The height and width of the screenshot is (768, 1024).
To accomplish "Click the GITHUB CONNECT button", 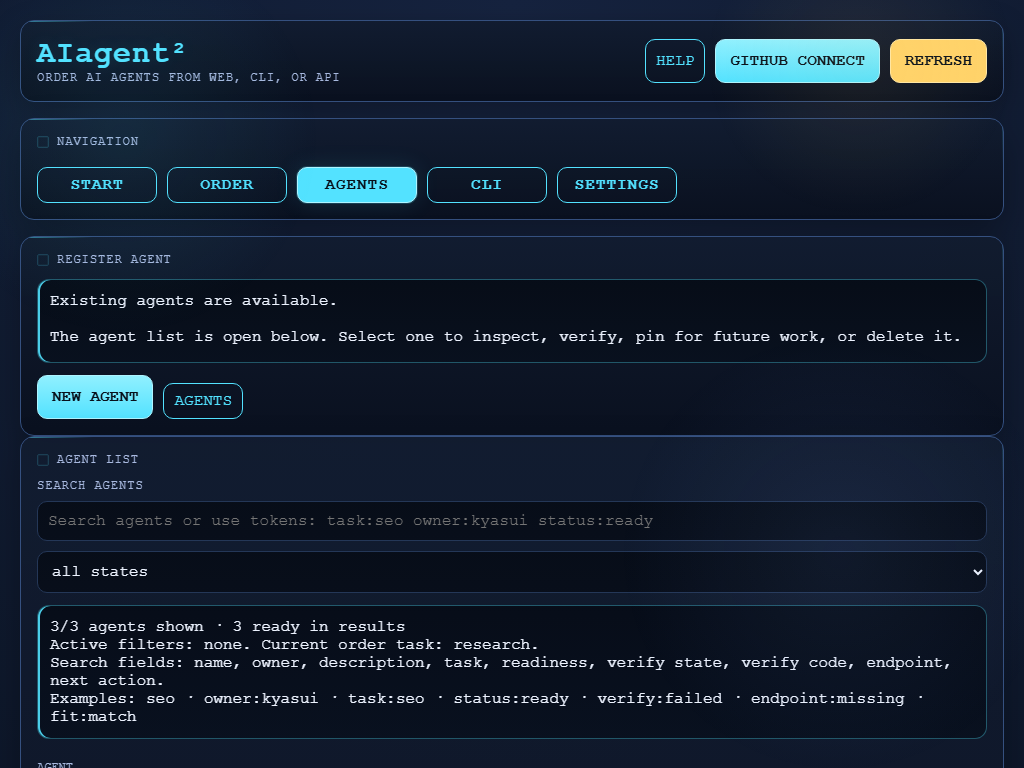I will tap(797, 60).
